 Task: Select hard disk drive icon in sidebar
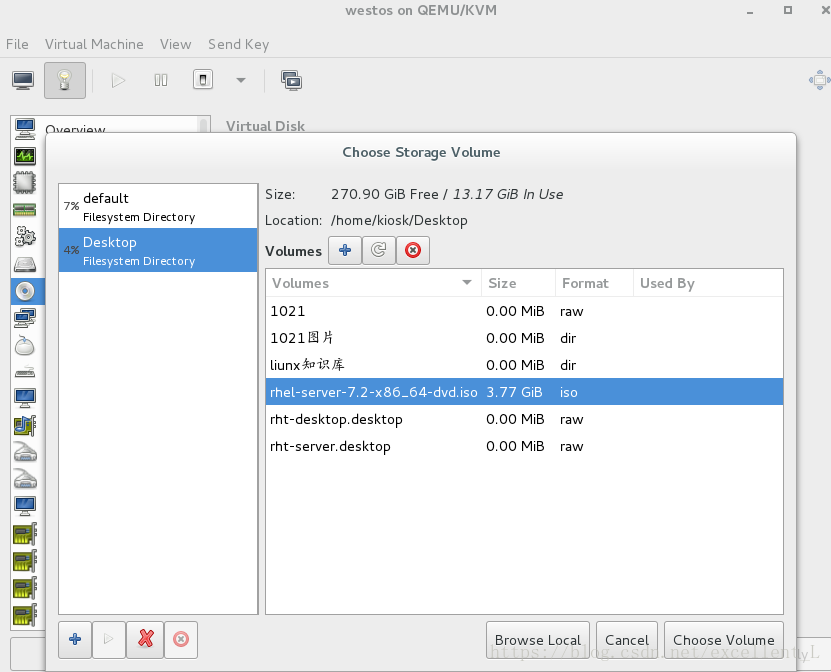25,264
